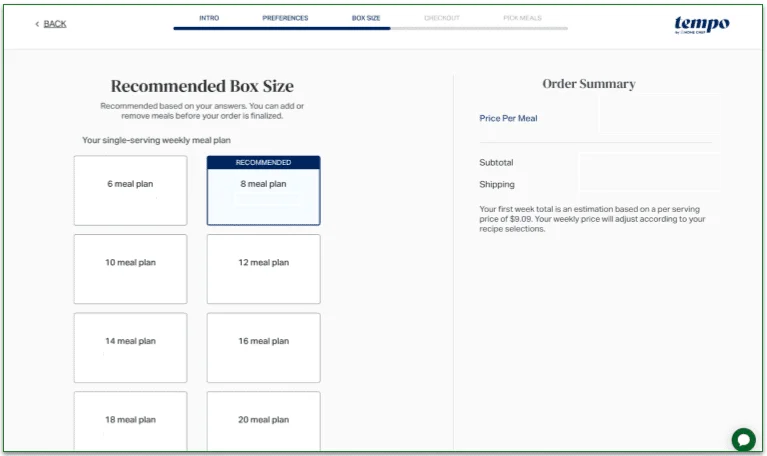Open the Box Size step tab
This screenshot has width=767, height=456.
click(366, 18)
